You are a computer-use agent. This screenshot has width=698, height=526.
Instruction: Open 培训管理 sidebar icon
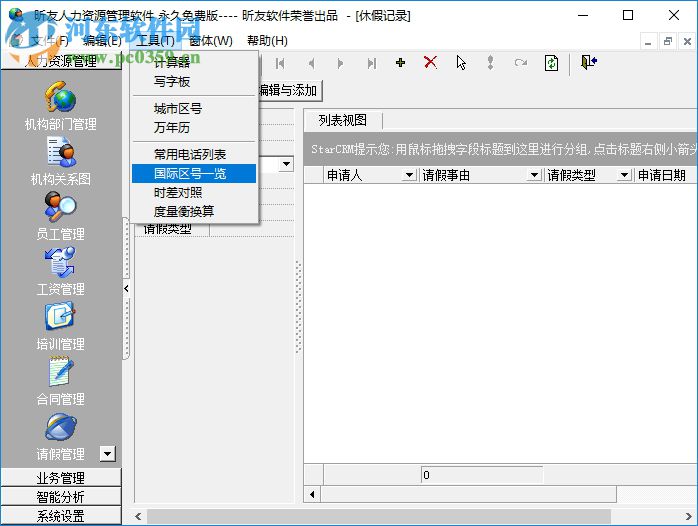[61, 317]
